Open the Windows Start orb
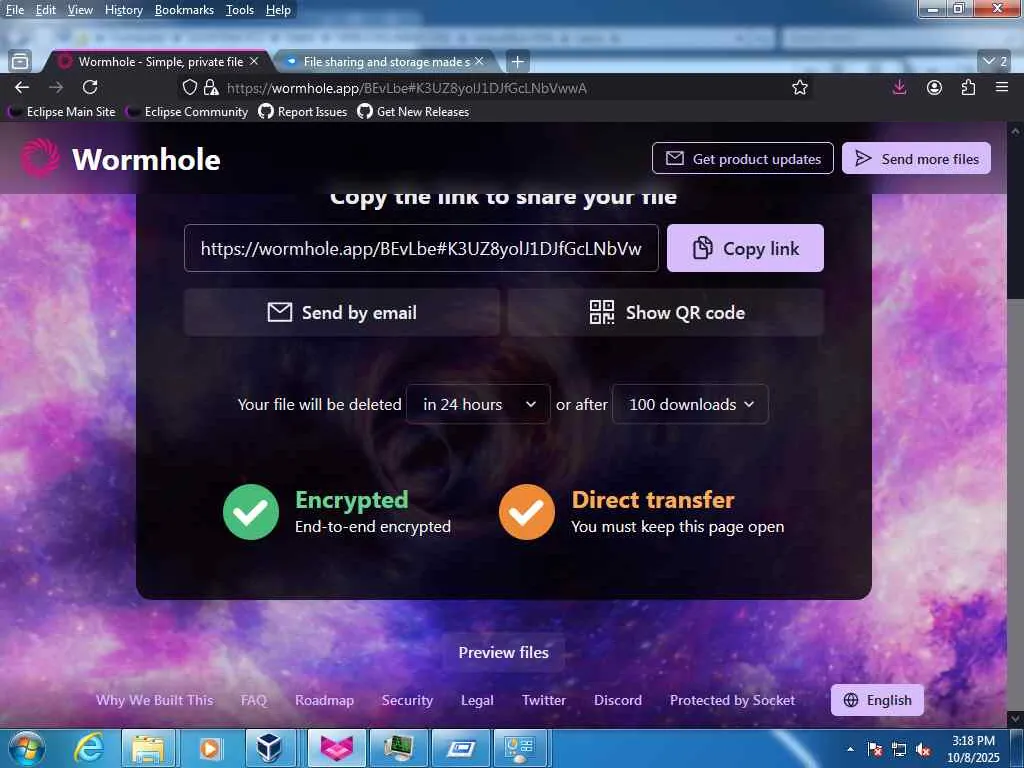 click(27, 748)
